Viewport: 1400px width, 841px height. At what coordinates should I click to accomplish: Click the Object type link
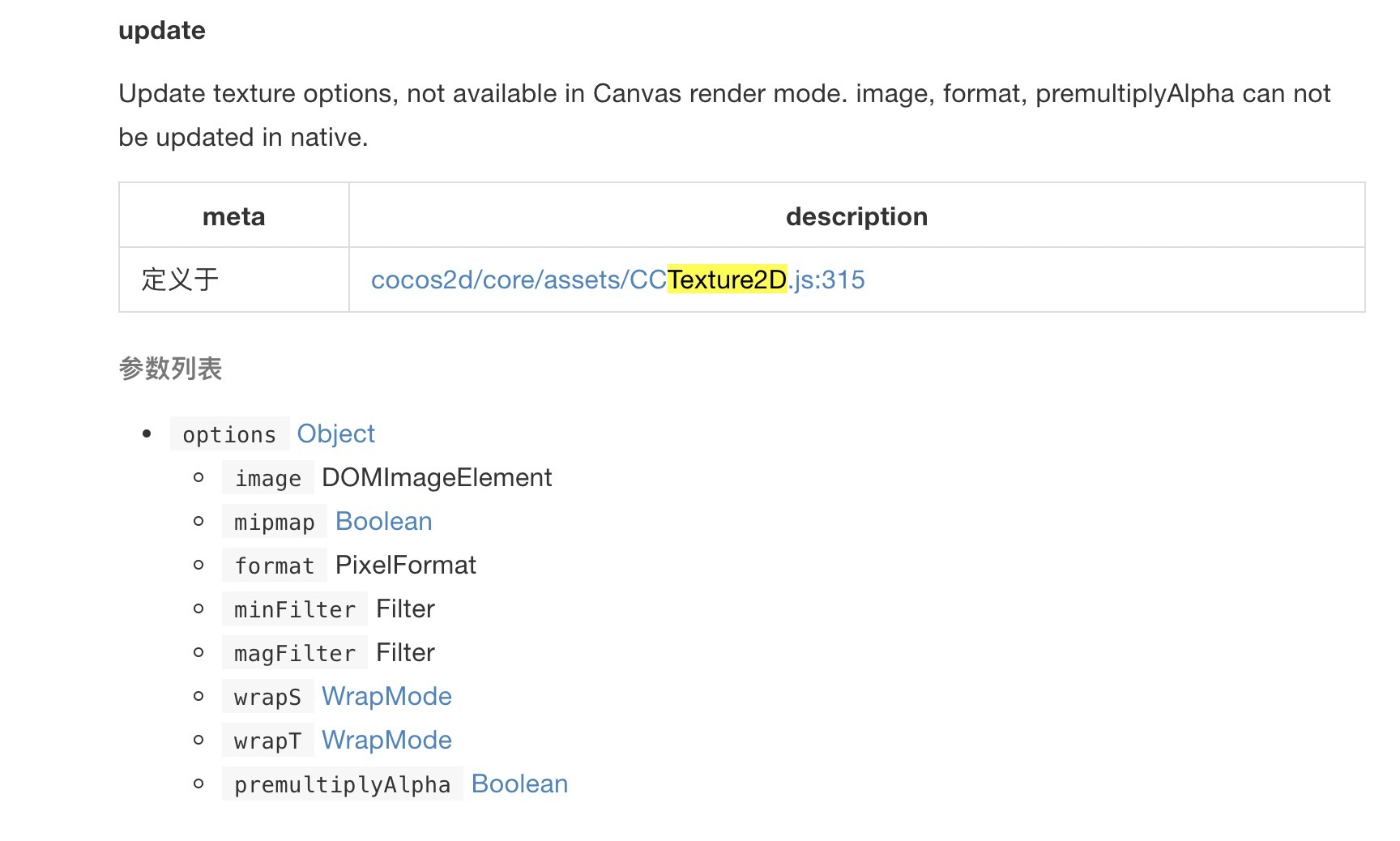coord(335,433)
